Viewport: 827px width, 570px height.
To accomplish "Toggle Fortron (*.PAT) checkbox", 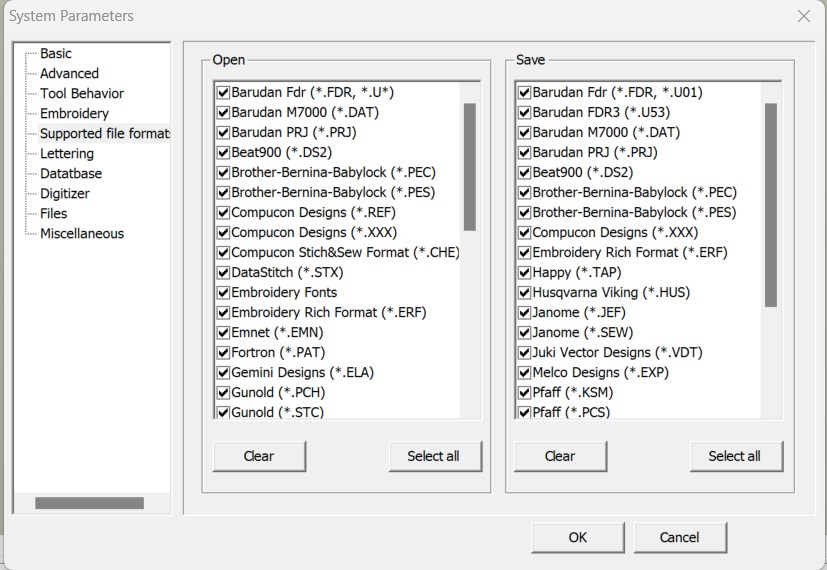I will coord(223,353).
